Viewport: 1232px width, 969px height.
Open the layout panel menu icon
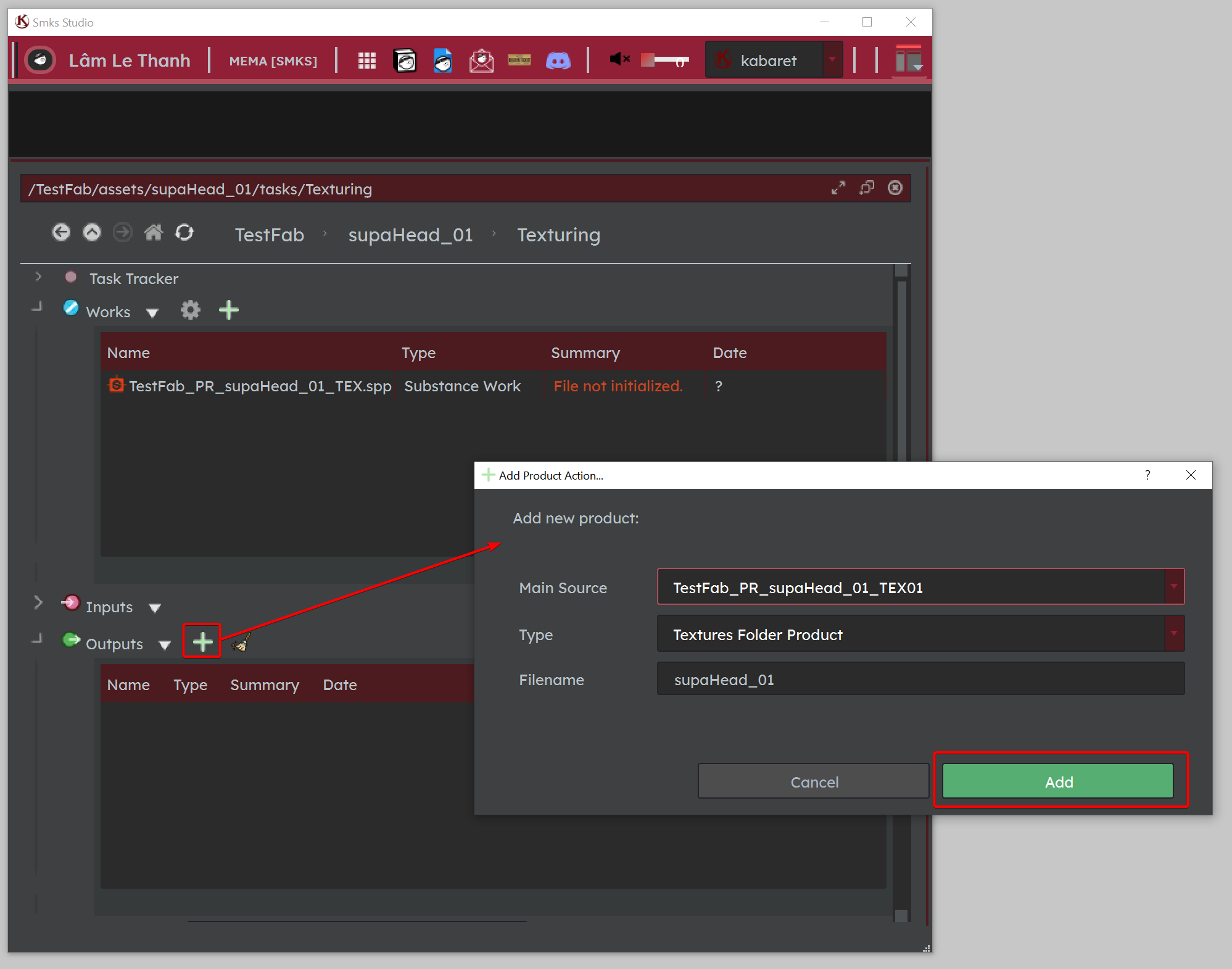909,60
